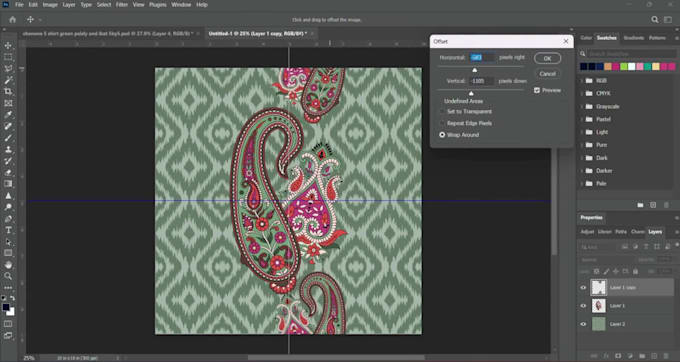Open the Image menu
Screen dimensions: 680x362
50,5
